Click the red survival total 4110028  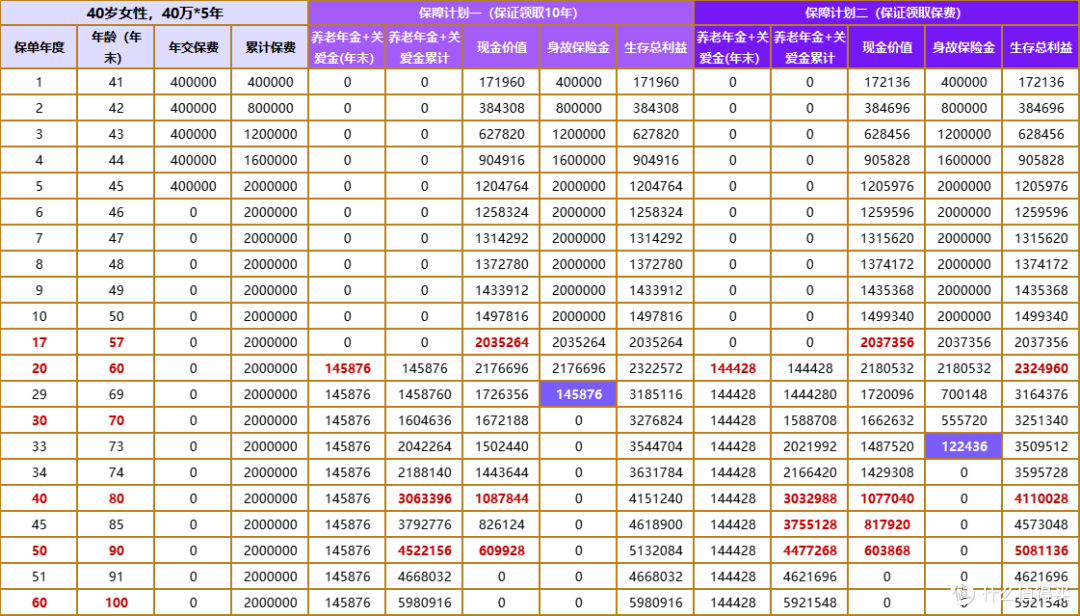(x=1041, y=499)
